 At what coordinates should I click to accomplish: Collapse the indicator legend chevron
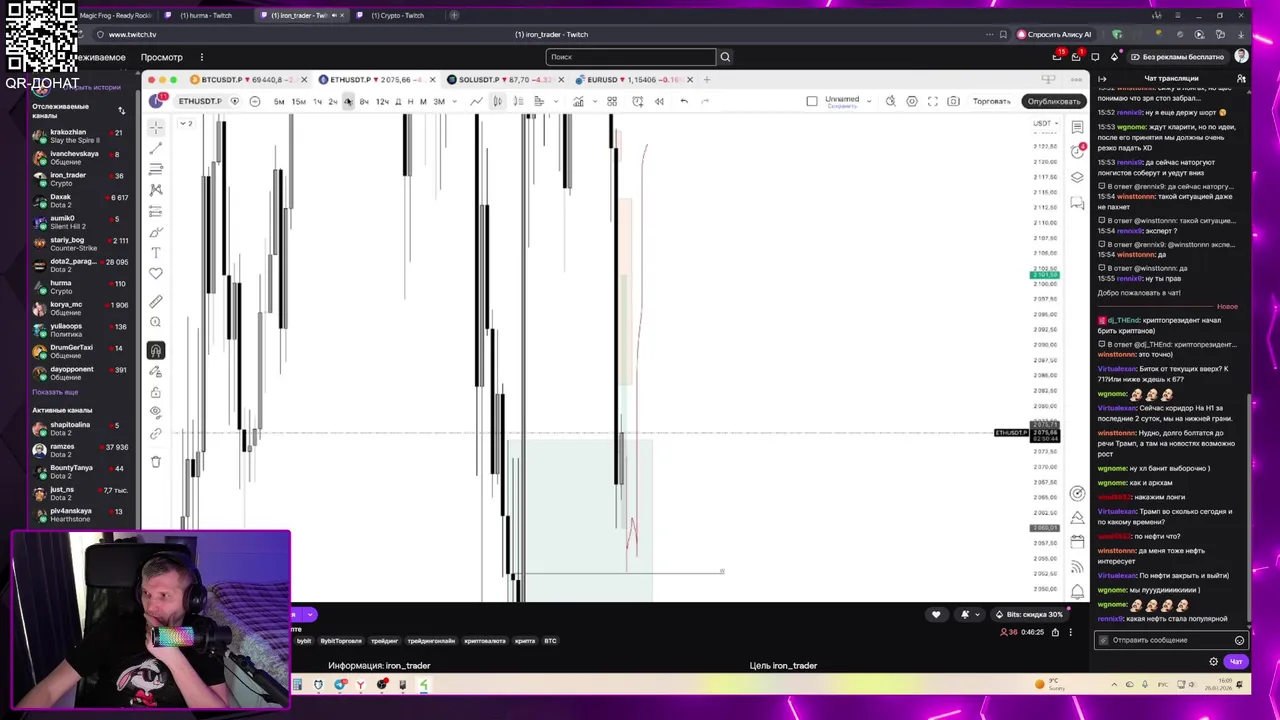pyautogui.click(x=186, y=123)
